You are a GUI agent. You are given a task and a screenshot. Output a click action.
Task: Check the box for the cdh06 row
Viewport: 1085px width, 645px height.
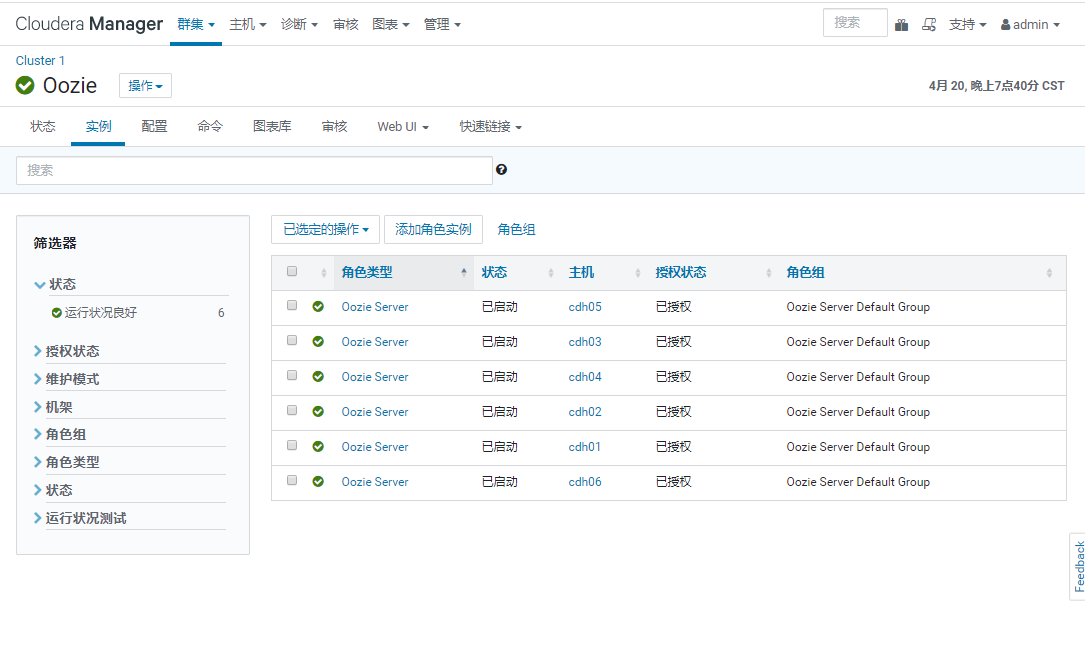coord(292,480)
